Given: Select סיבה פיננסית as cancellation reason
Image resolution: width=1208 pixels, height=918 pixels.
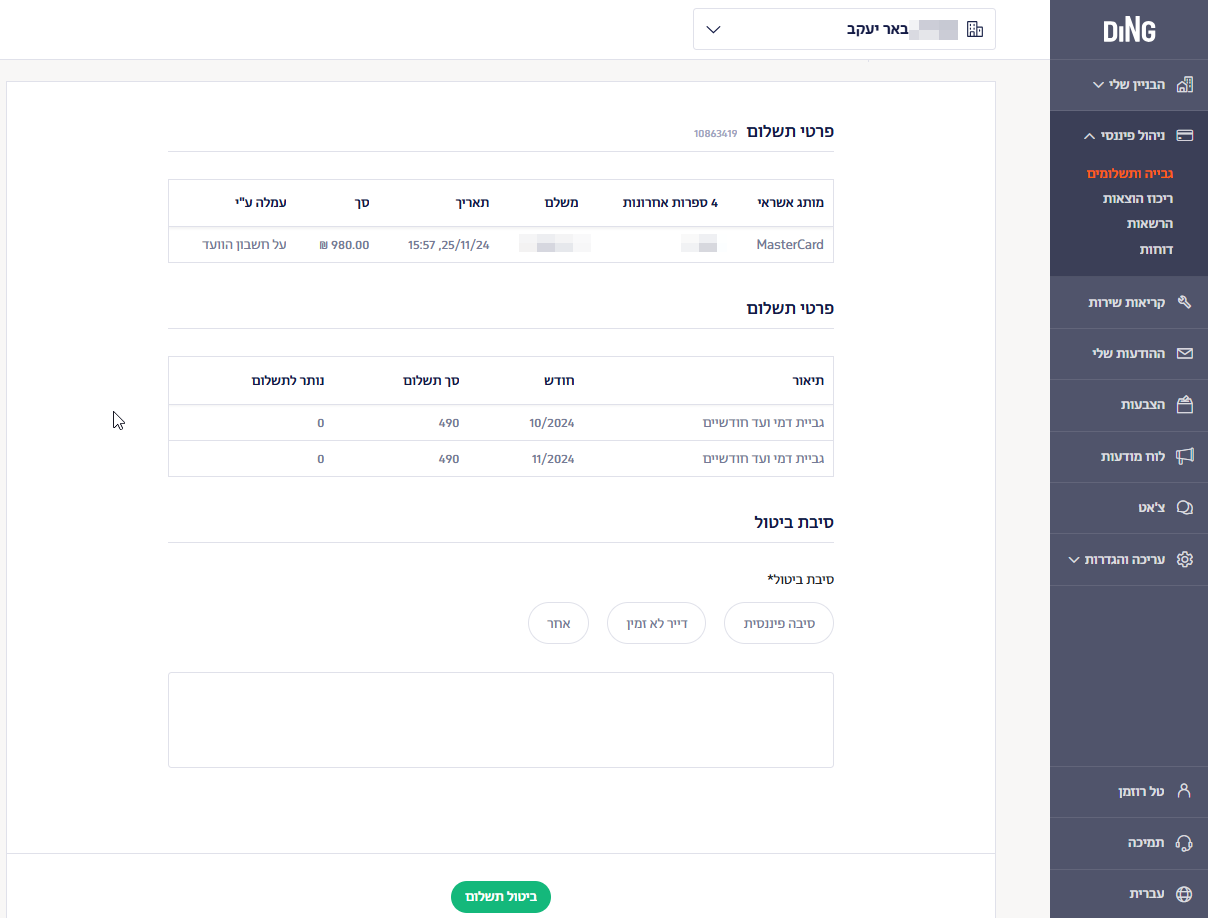Looking at the screenshot, I should [x=778, y=624].
